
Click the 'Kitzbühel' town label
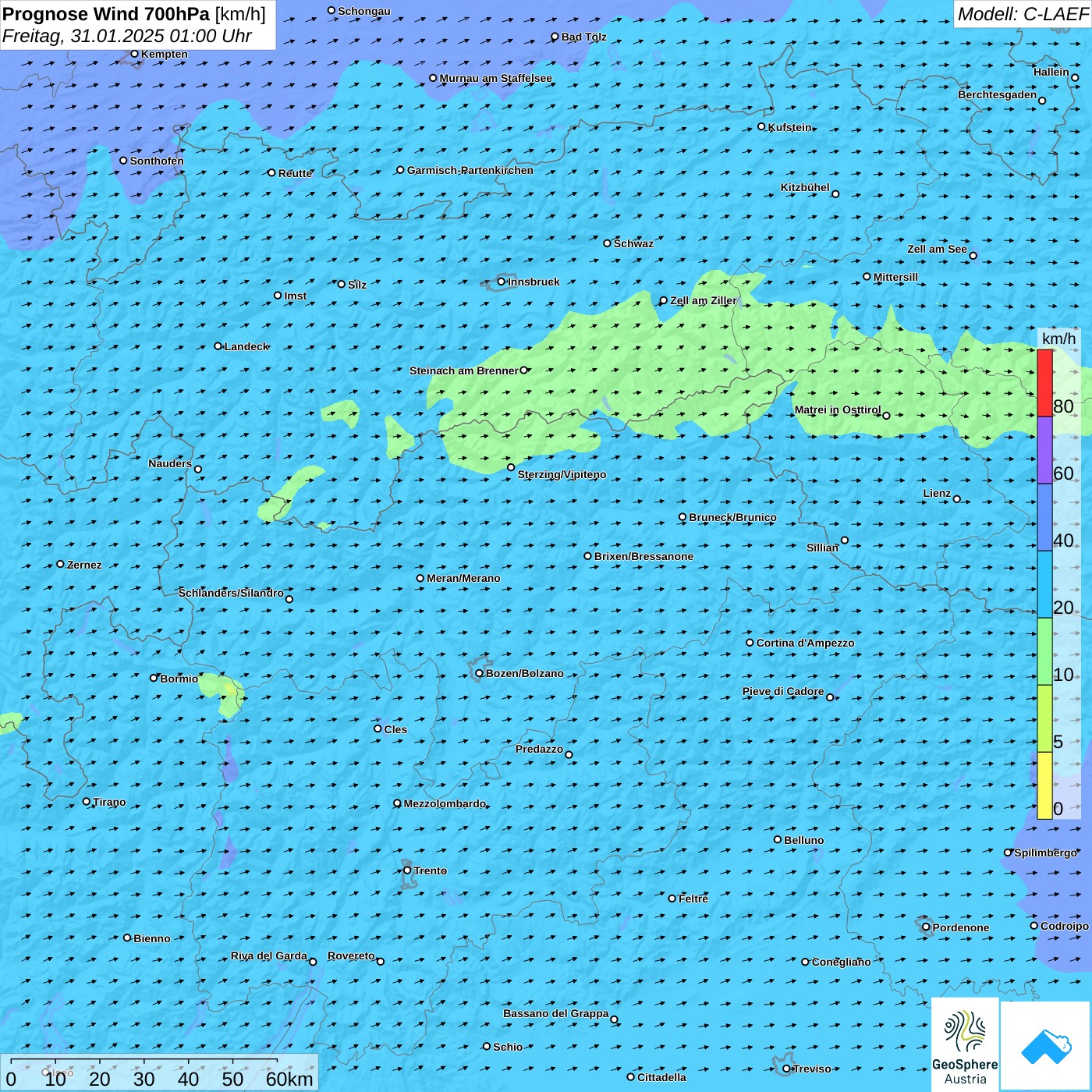point(805,187)
